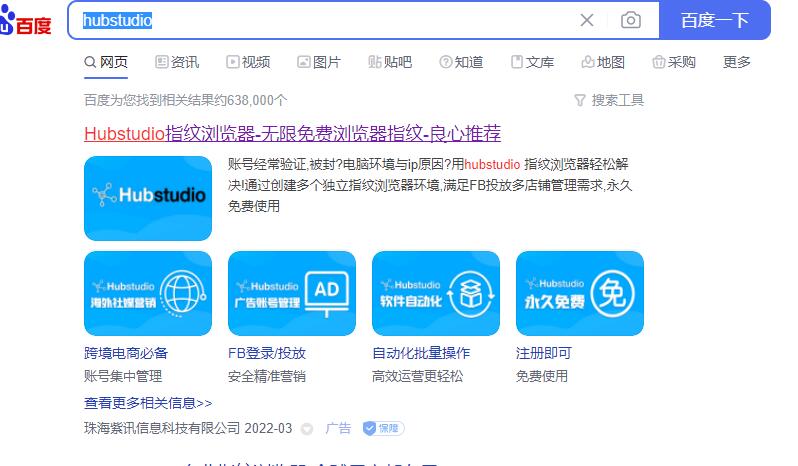Screen dimensions: 798x466
Task: Go to the 知道 tab
Action: pyautogui.click(x=461, y=62)
